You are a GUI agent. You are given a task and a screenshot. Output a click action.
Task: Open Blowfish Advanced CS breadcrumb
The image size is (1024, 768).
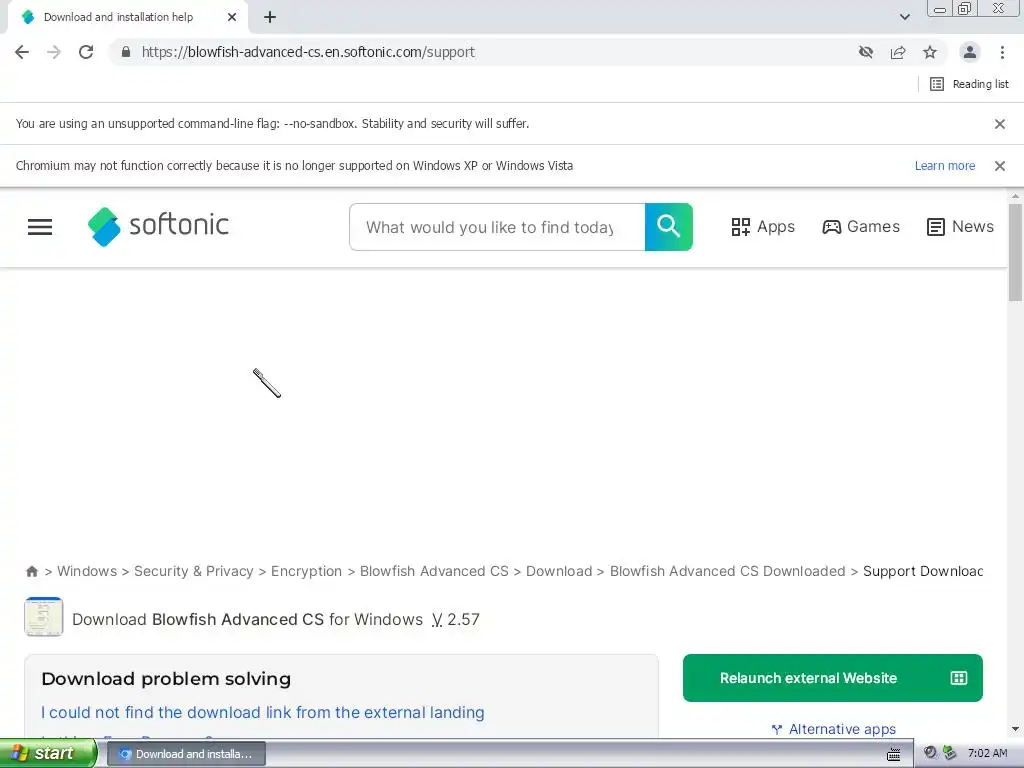[x=434, y=571]
